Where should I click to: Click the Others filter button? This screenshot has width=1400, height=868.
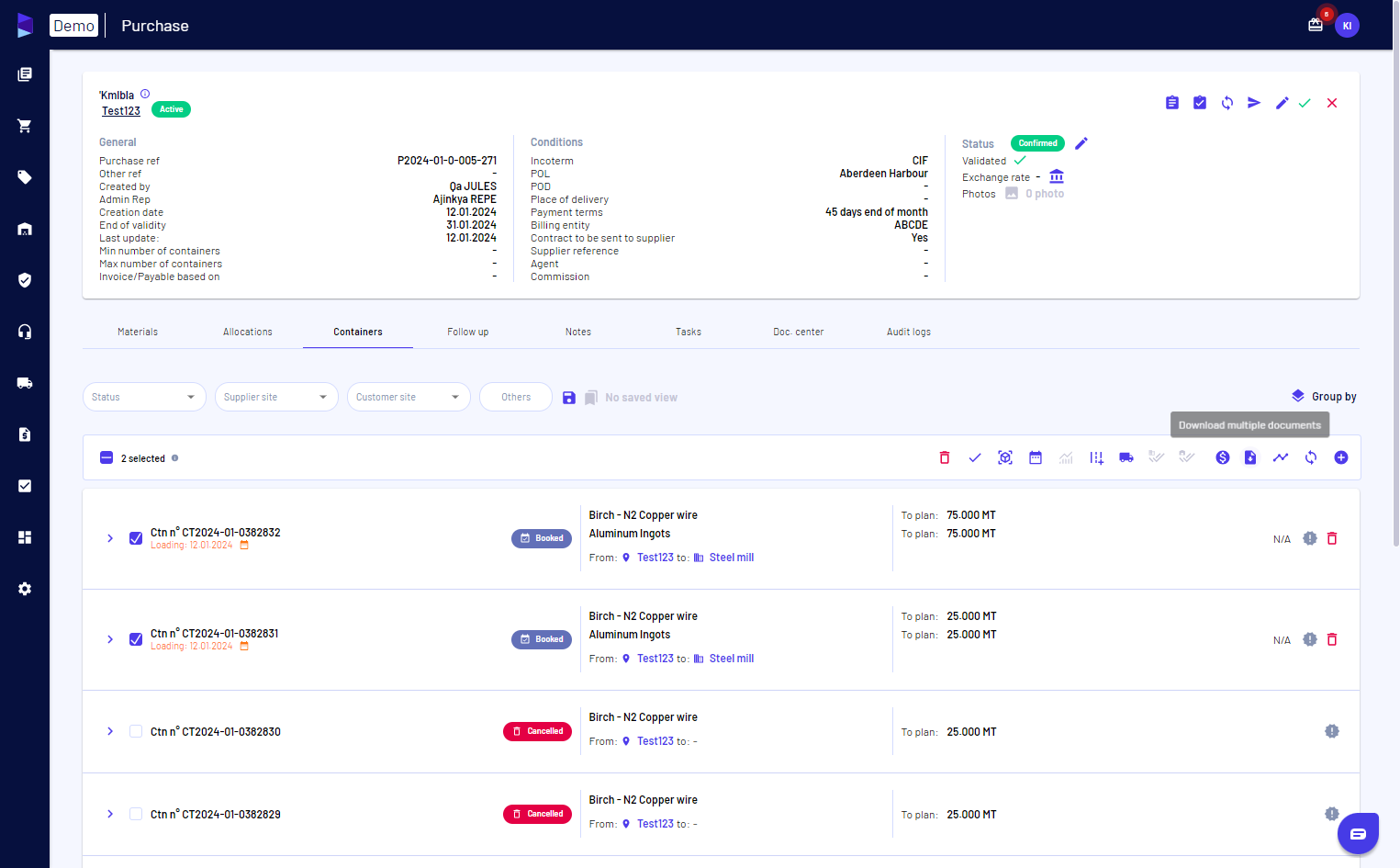(x=516, y=397)
